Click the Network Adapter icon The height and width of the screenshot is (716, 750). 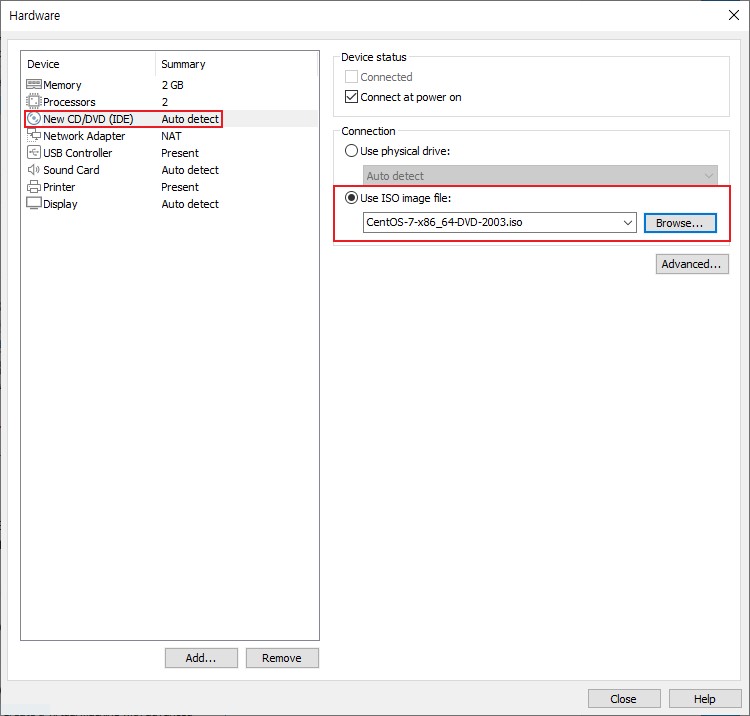(x=33, y=135)
